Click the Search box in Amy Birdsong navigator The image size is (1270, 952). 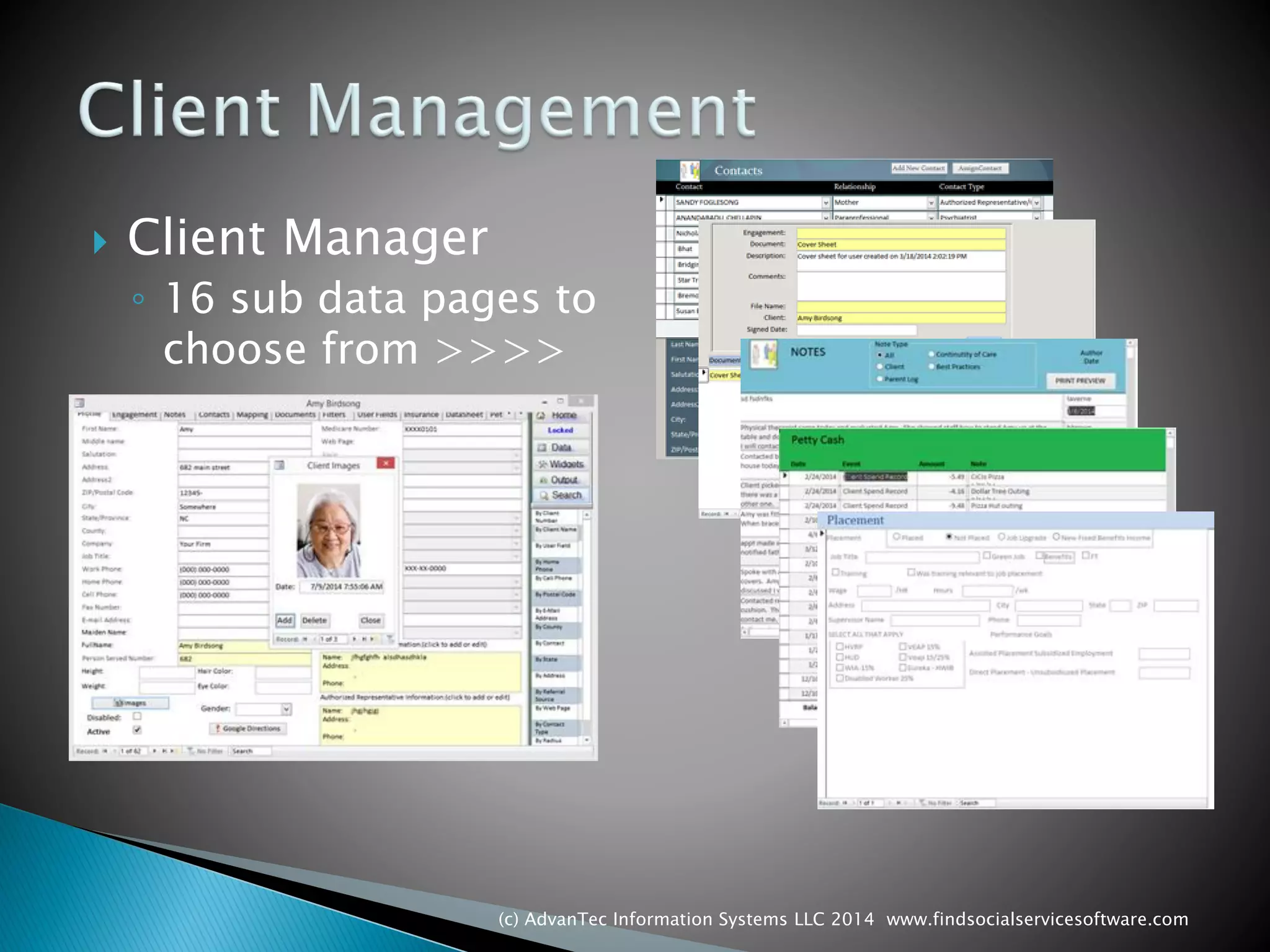(x=251, y=751)
